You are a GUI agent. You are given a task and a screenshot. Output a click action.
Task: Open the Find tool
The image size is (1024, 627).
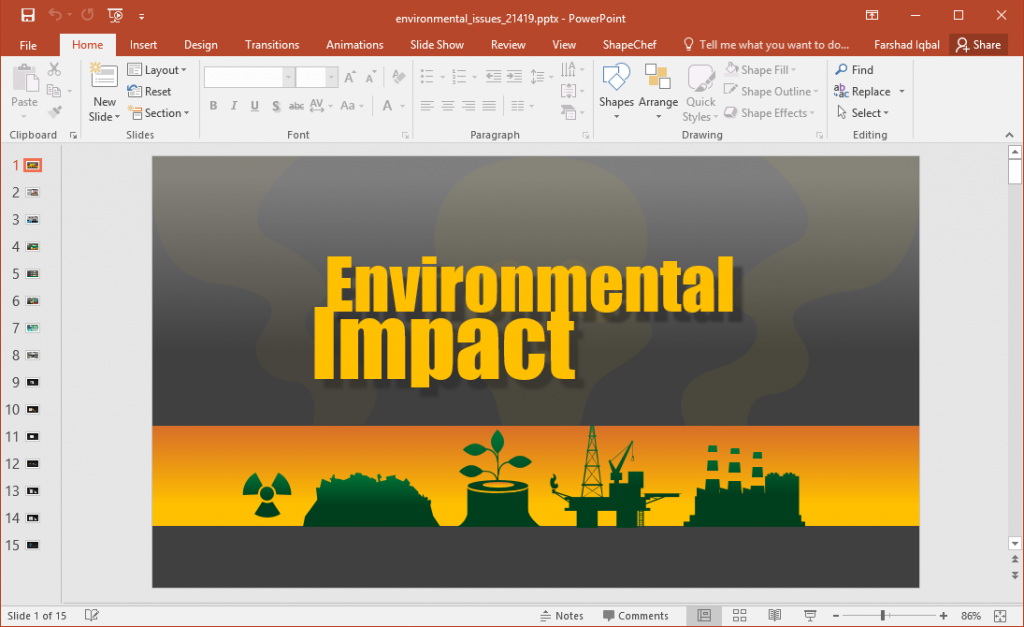(x=856, y=70)
